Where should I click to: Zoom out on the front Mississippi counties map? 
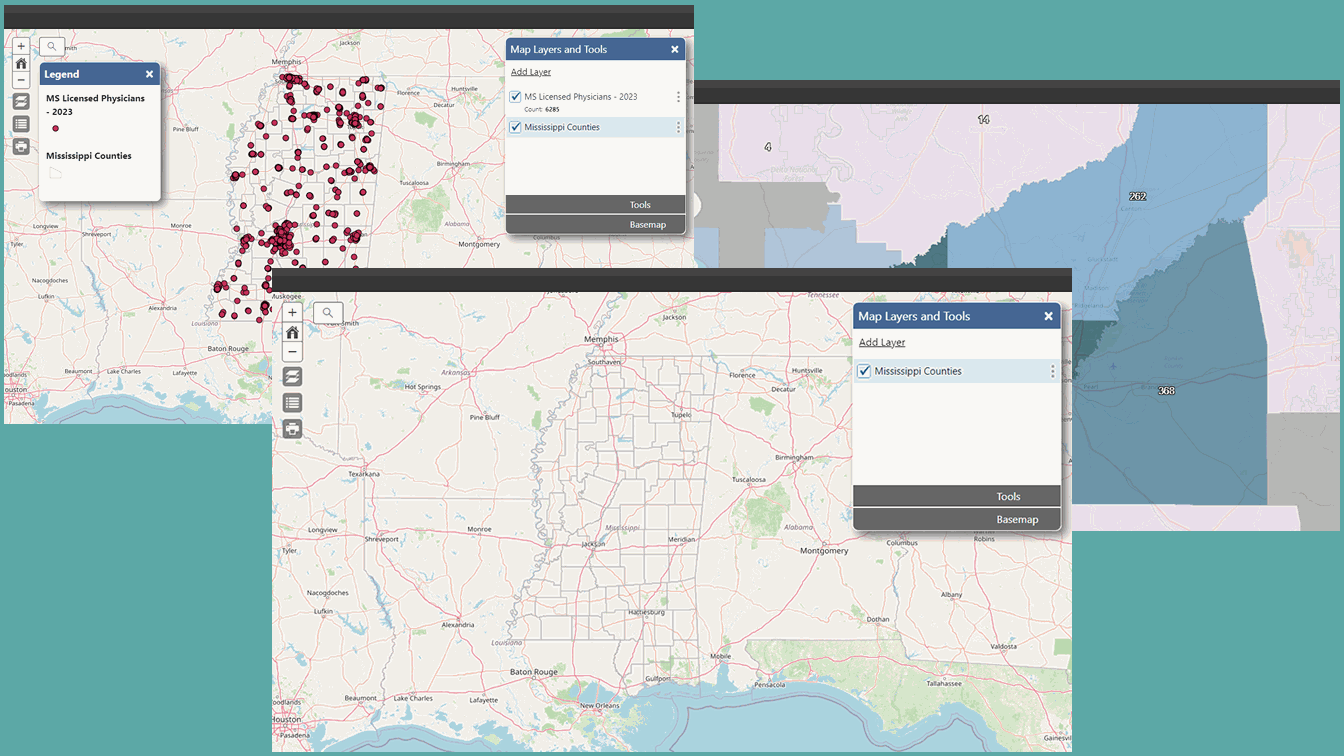pyautogui.click(x=292, y=352)
